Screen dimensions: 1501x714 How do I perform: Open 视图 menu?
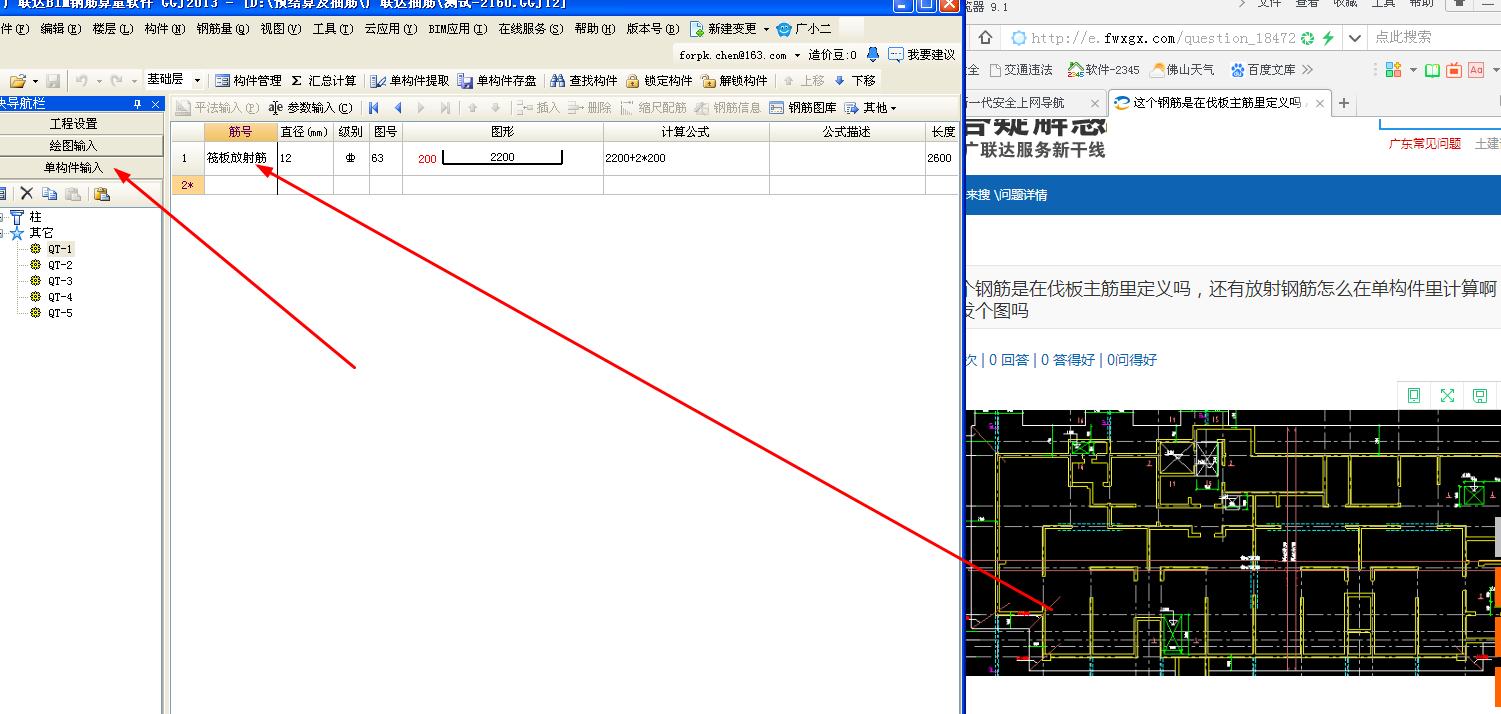tap(281, 29)
